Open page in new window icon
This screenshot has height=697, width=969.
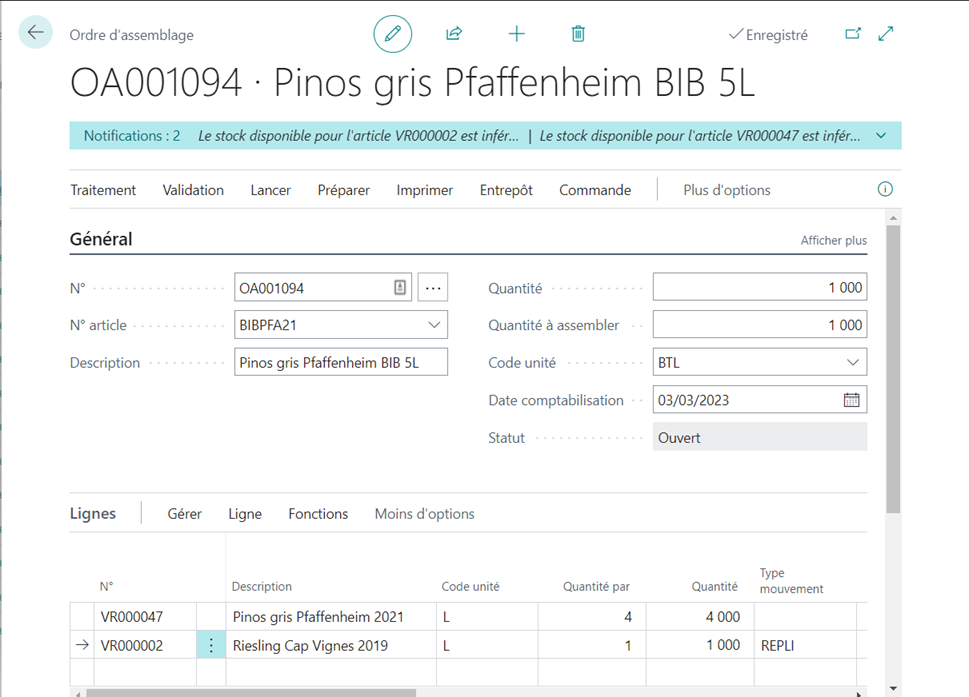pyautogui.click(x=853, y=33)
